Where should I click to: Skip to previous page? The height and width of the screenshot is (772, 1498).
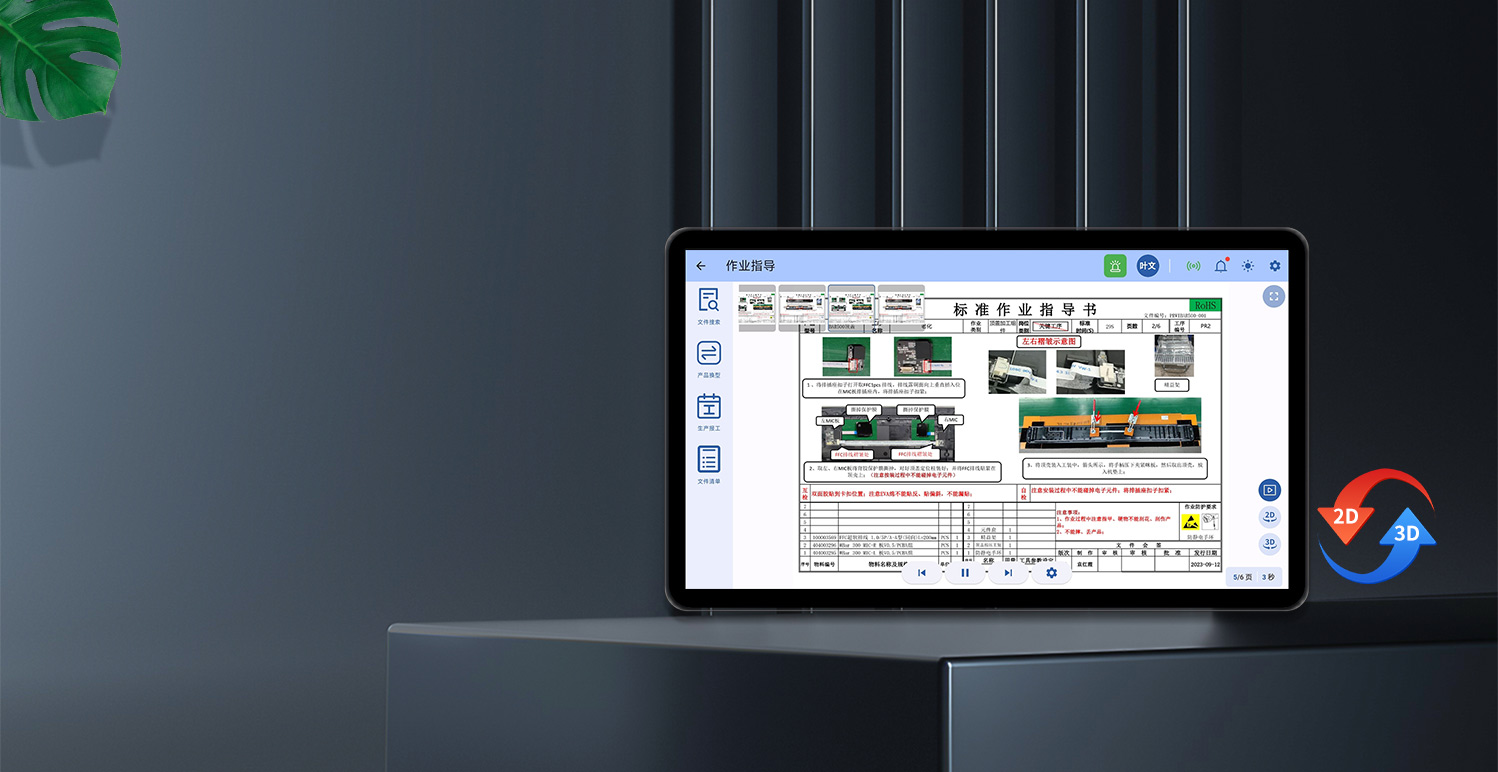[x=922, y=573]
